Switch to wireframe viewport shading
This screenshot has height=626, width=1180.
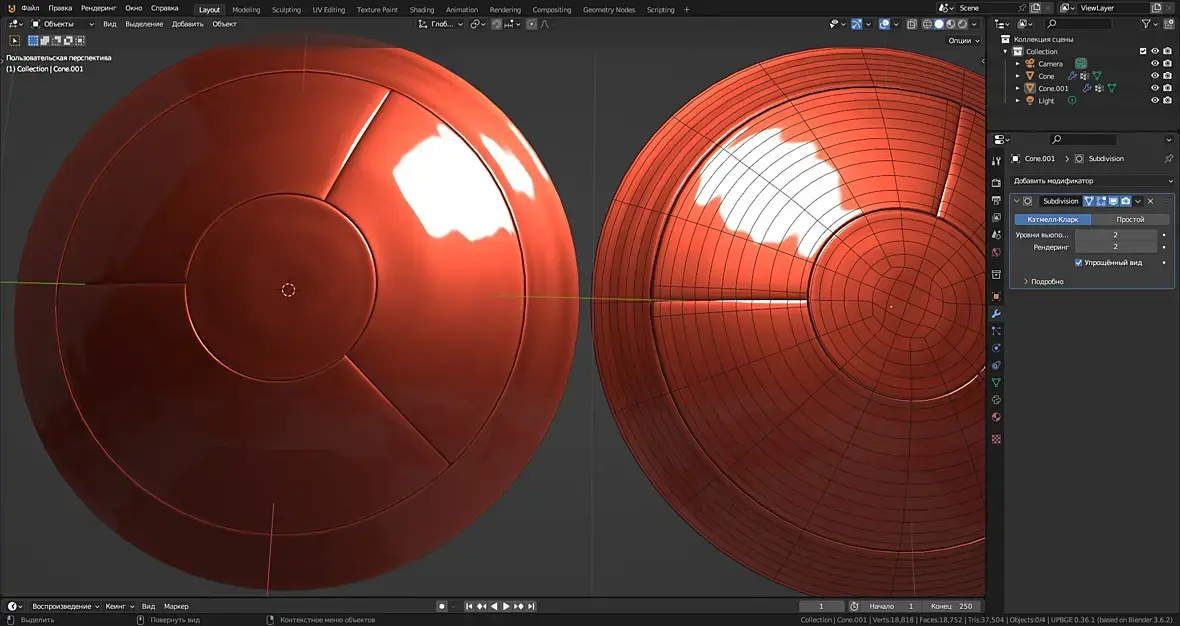(x=927, y=24)
